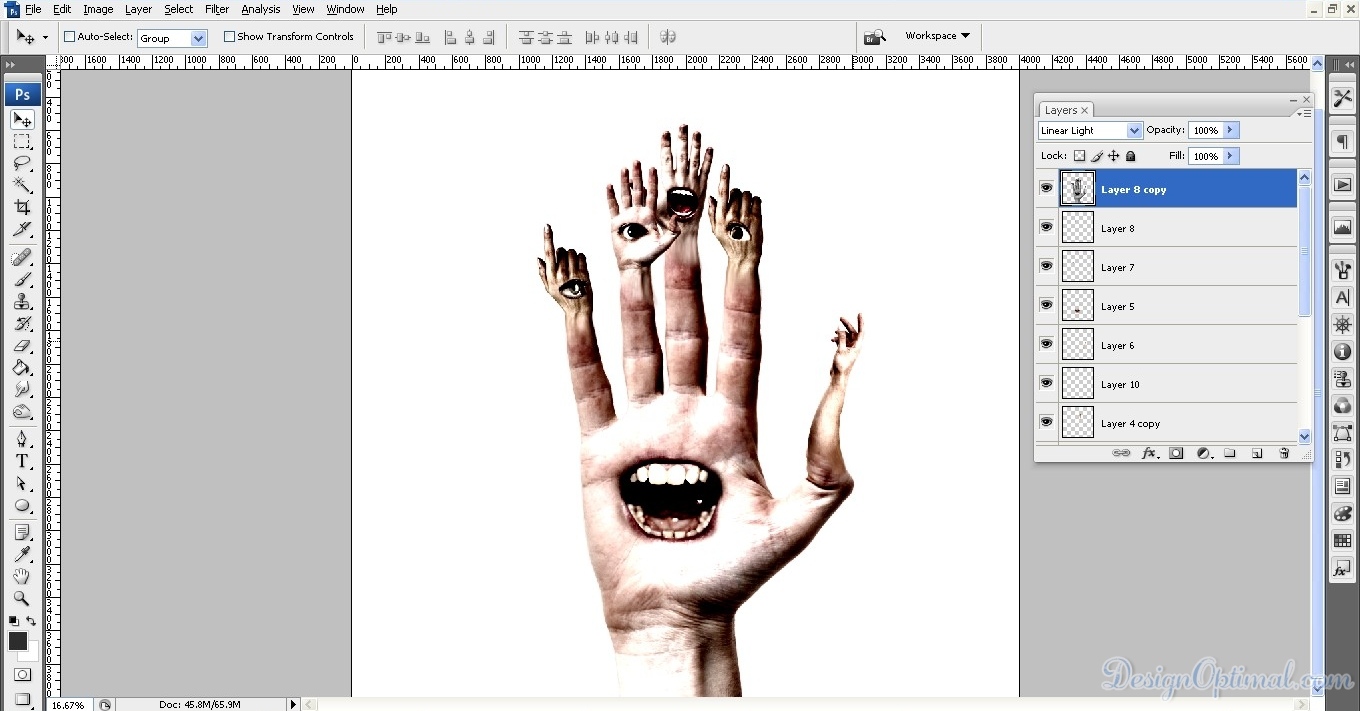
Task: Select the Paint Bucket tool
Action: (x=22, y=368)
